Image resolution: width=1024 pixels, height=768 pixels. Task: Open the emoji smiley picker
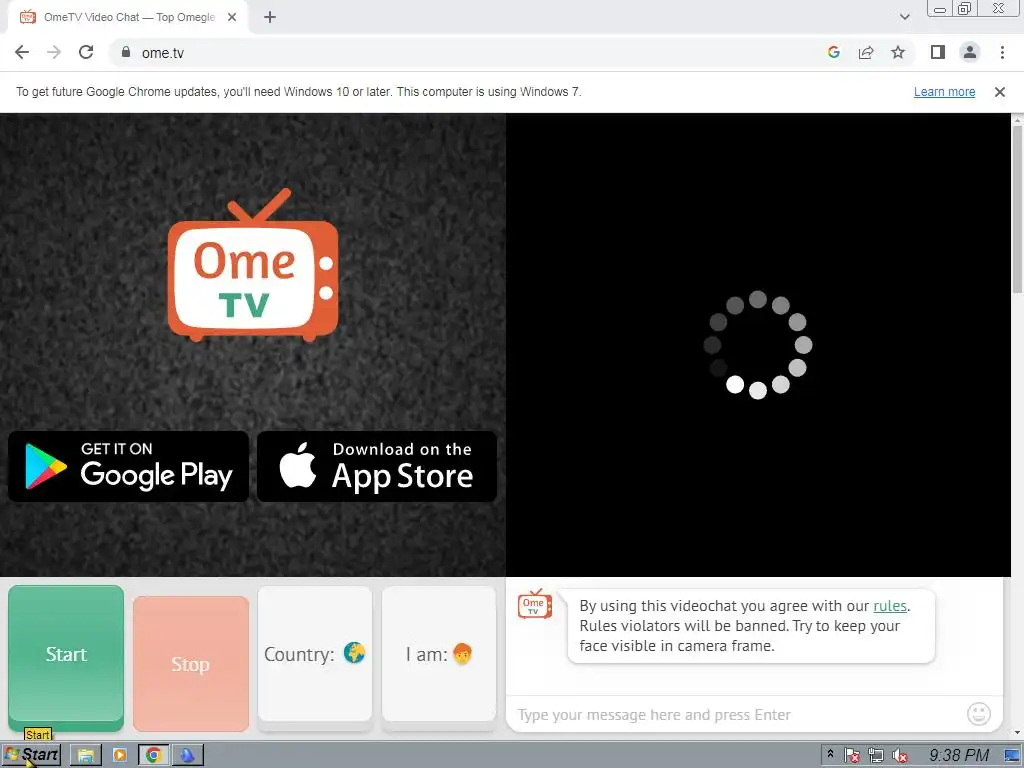click(978, 714)
